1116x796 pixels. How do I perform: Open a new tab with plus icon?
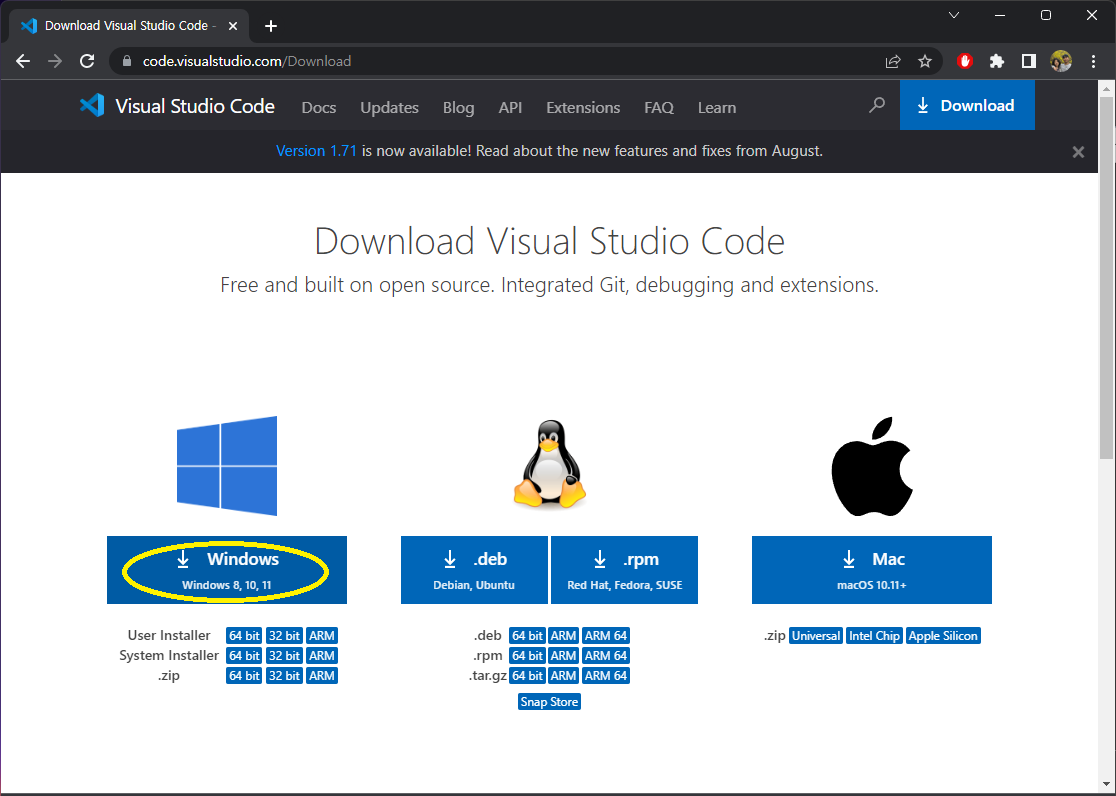270,26
